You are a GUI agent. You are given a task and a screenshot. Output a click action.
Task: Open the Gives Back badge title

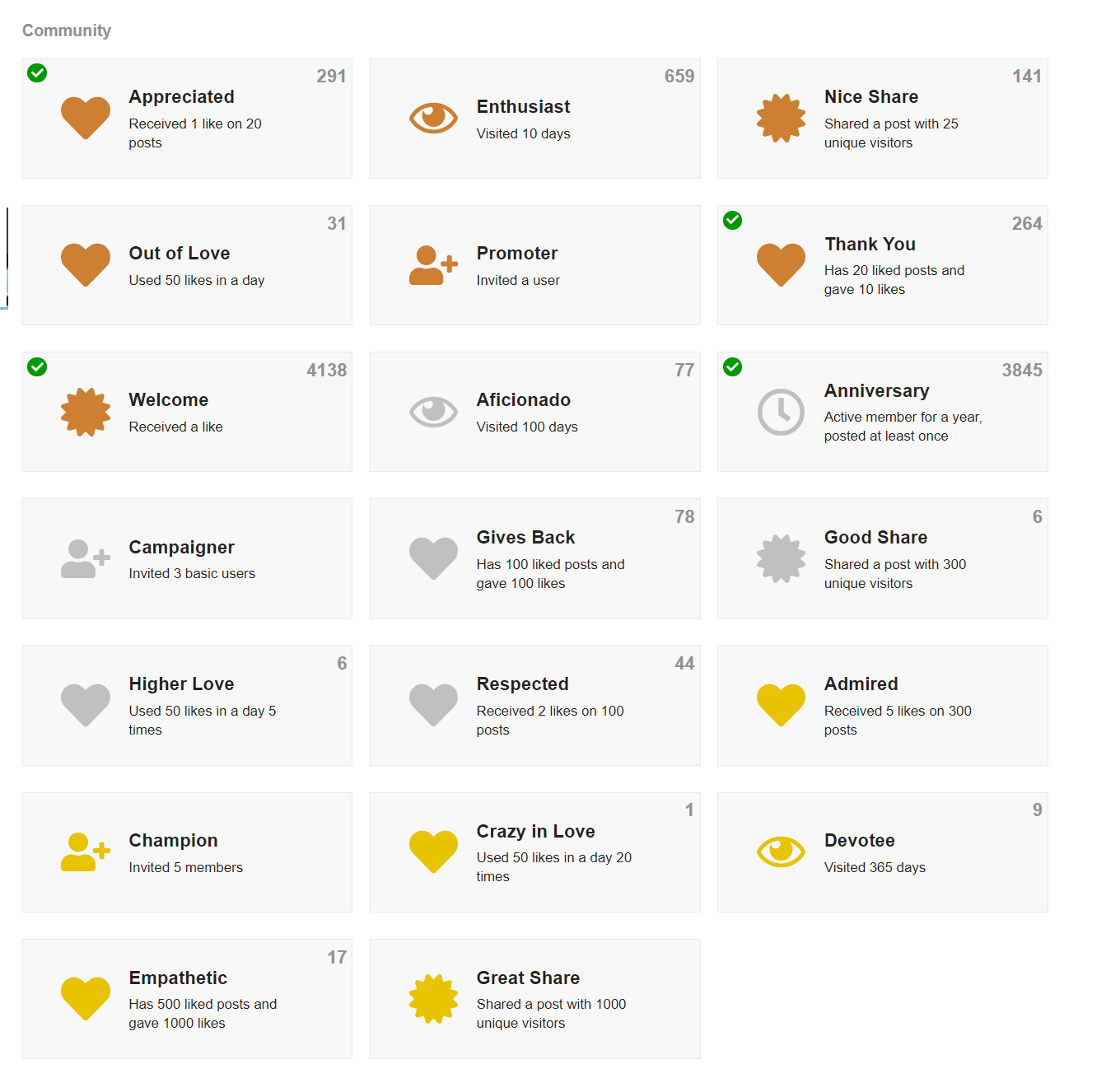(525, 538)
